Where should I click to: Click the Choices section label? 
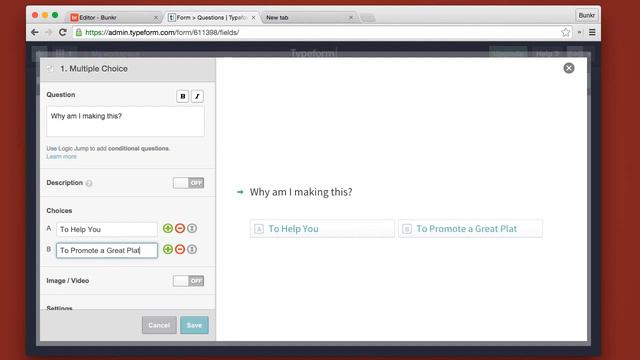click(x=59, y=211)
